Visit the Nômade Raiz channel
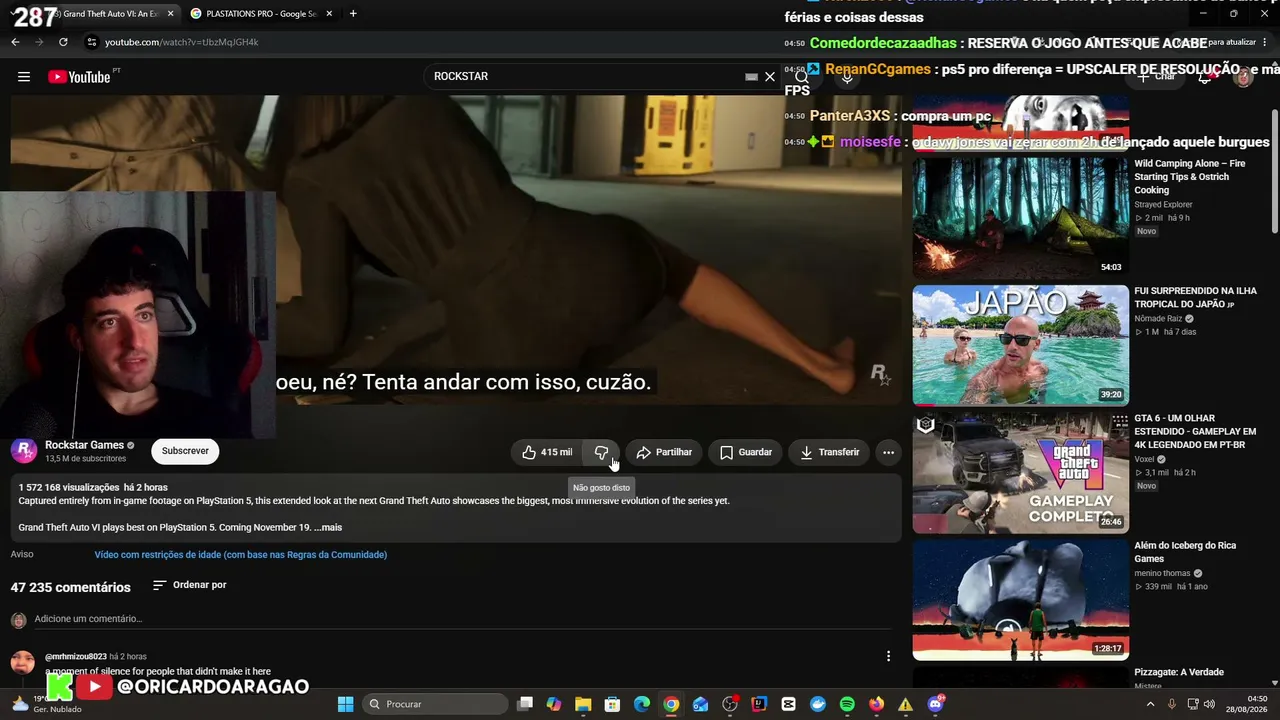This screenshot has width=1280, height=720. [x=1160, y=319]
